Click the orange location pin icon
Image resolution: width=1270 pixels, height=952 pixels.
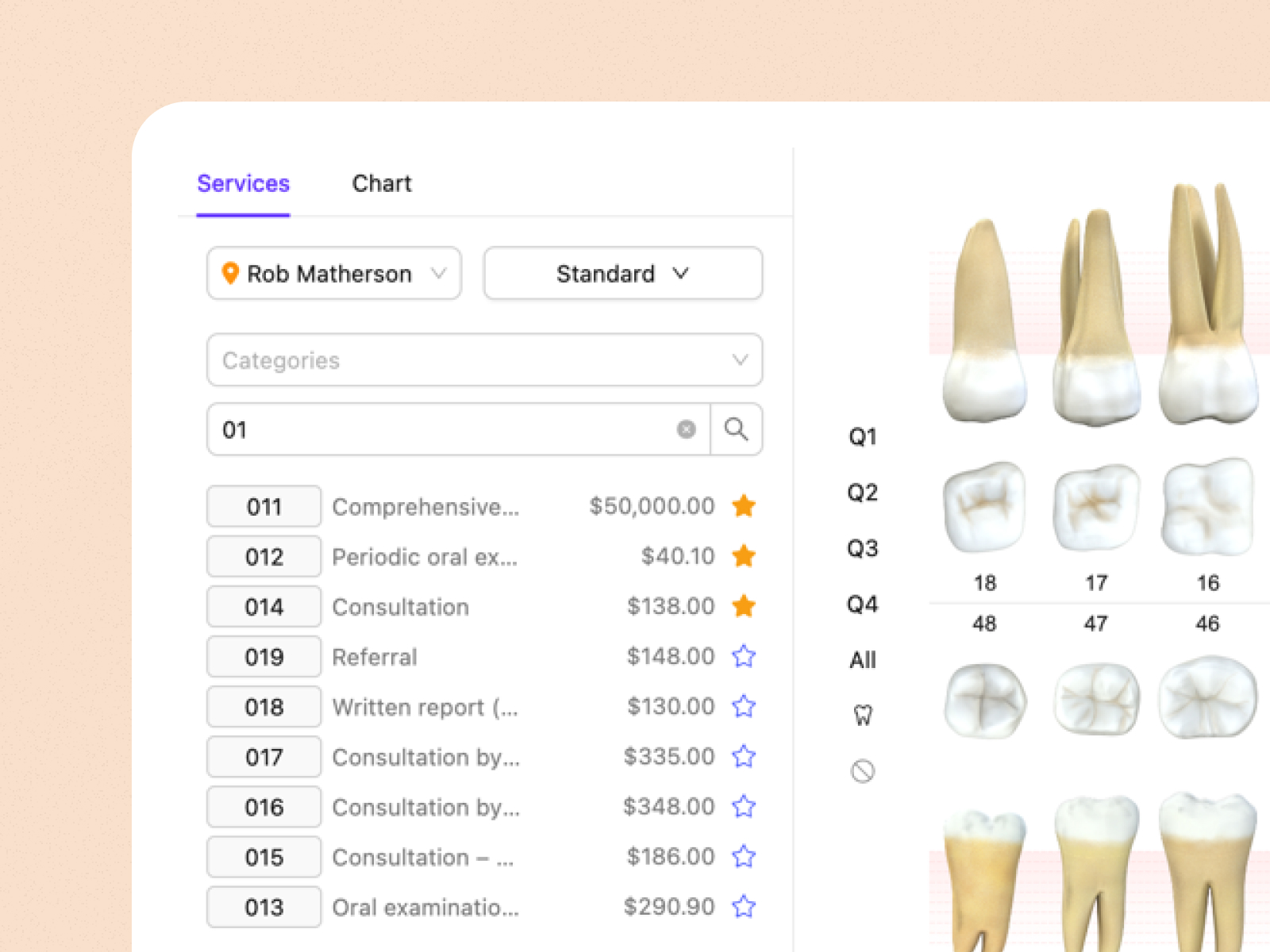(230, 274)
